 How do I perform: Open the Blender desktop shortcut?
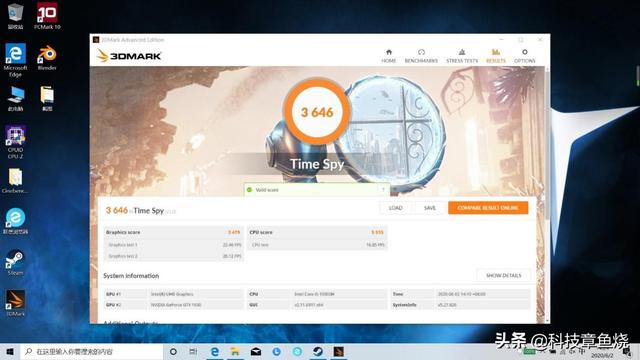[x=47, y=58]
